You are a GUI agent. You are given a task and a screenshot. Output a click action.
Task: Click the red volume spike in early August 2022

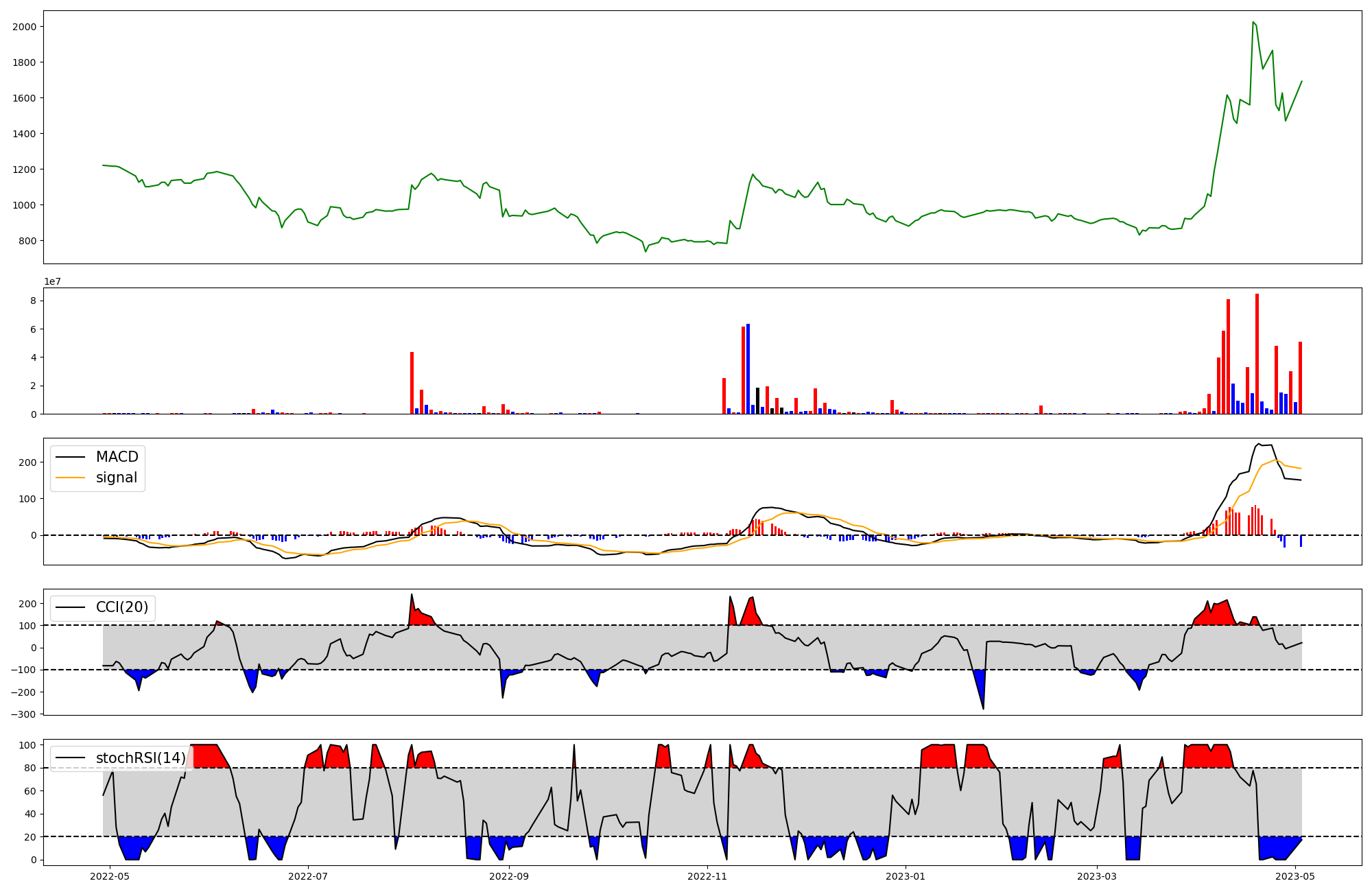[x=412, y=384]
